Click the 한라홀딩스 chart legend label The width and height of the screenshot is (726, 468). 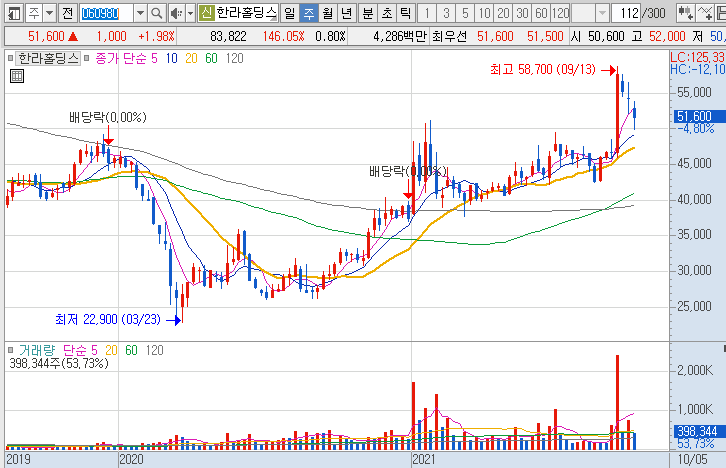click(48, 58)
